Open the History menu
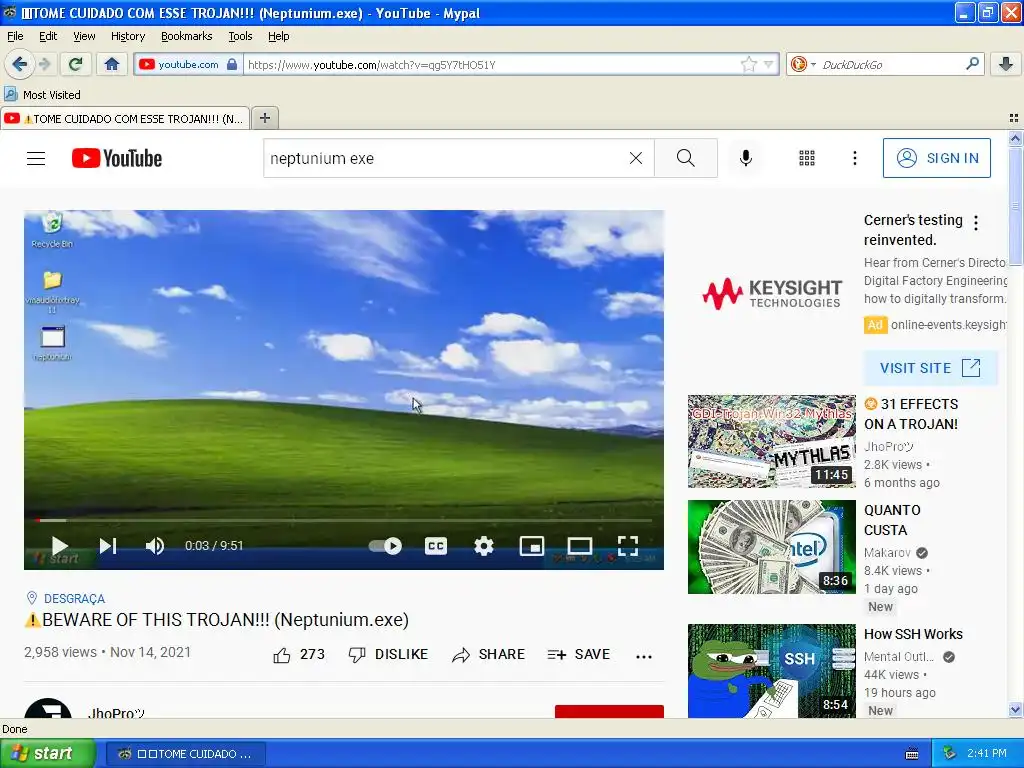Screen dimensions: 1024x768 (128, 36)
